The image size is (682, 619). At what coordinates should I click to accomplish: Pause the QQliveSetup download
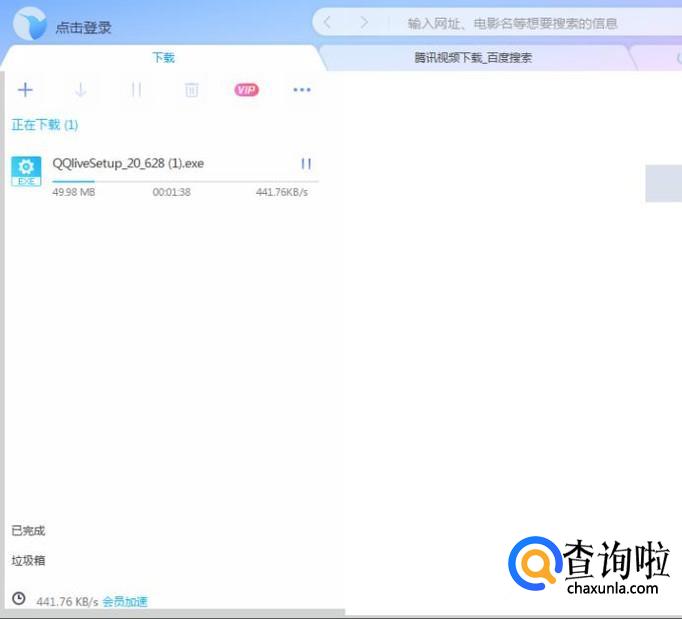point(306,163)
